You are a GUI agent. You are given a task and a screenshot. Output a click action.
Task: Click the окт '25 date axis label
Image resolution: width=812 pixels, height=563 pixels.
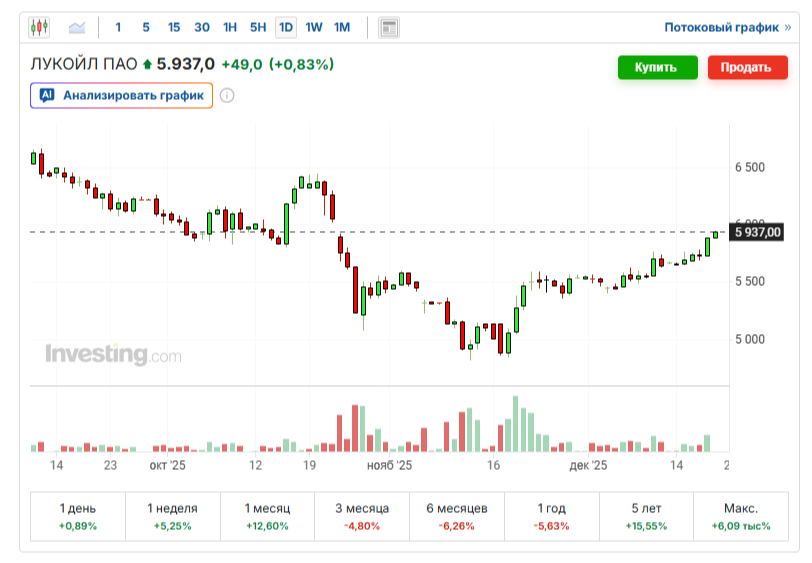click(x=167, y=465)
